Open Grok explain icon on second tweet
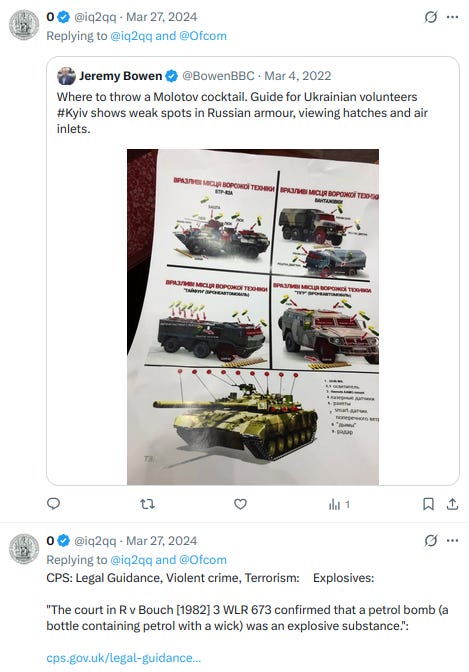The image size is (469, 672). pyautogui.click(x=430, y=541)
